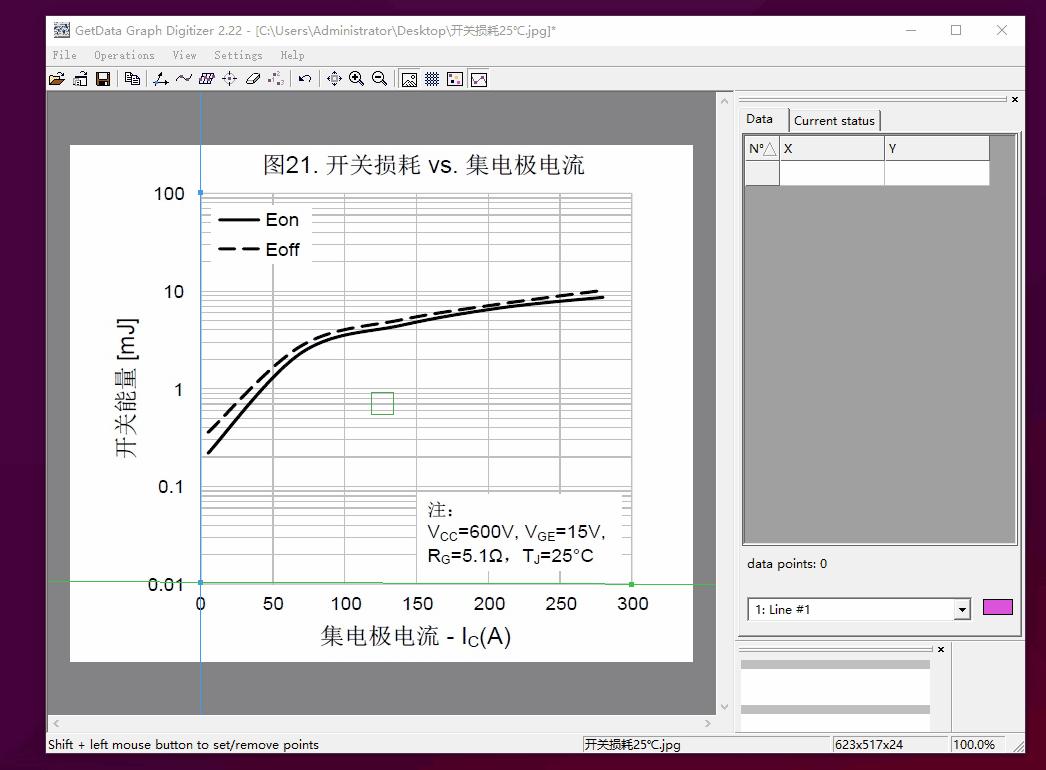Pick the Eraser tool in the toolbar
This screenshot has width=1046, height=770.
[253, 79]
